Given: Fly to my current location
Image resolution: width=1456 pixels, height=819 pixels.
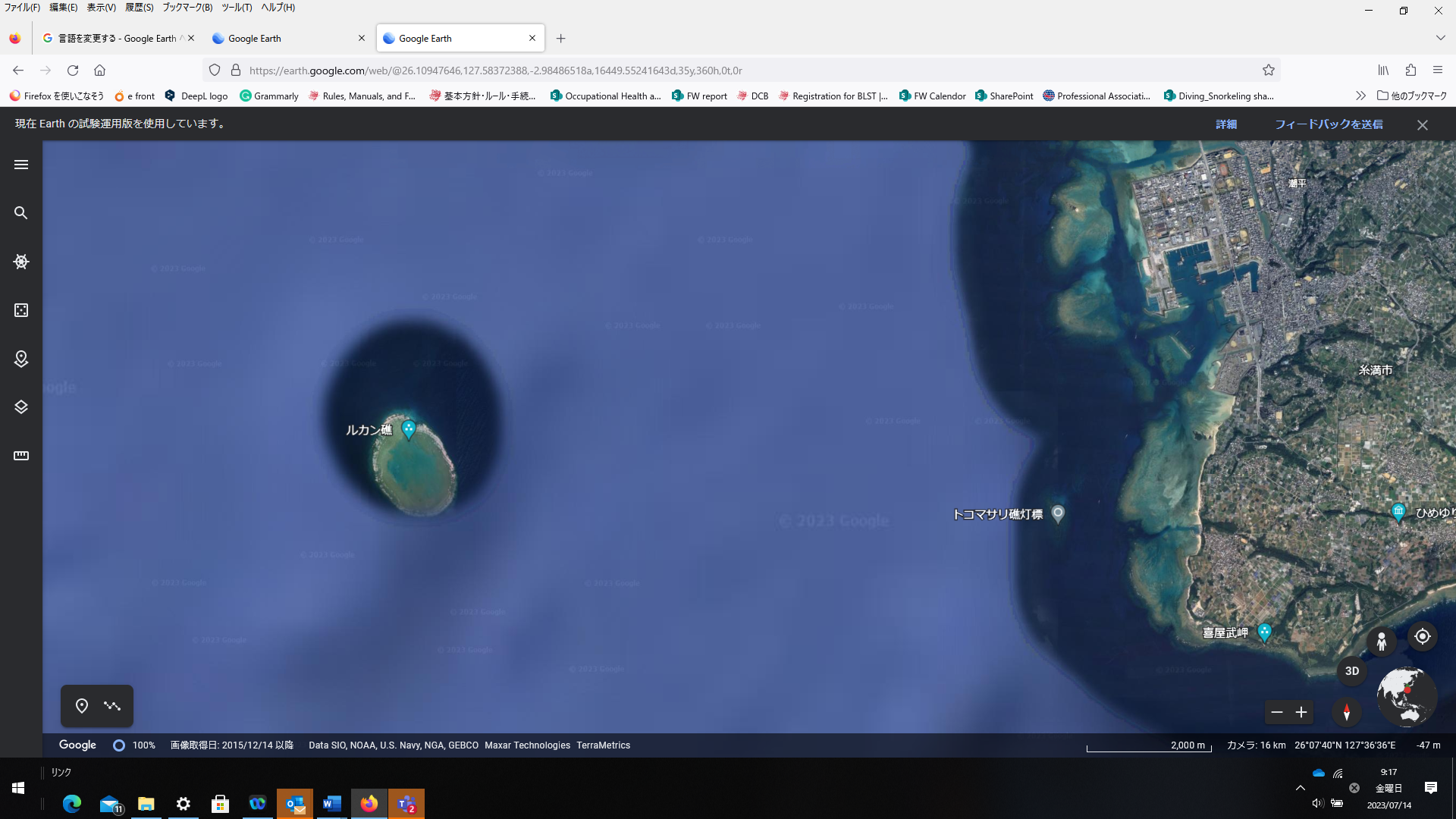Looking at the screenshot, I should click(1423, 636).
